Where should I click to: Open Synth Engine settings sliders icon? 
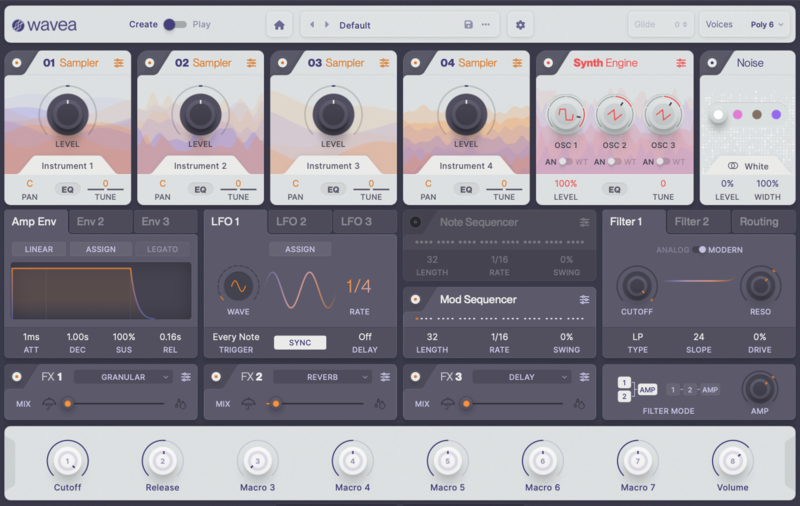point(681,63)
